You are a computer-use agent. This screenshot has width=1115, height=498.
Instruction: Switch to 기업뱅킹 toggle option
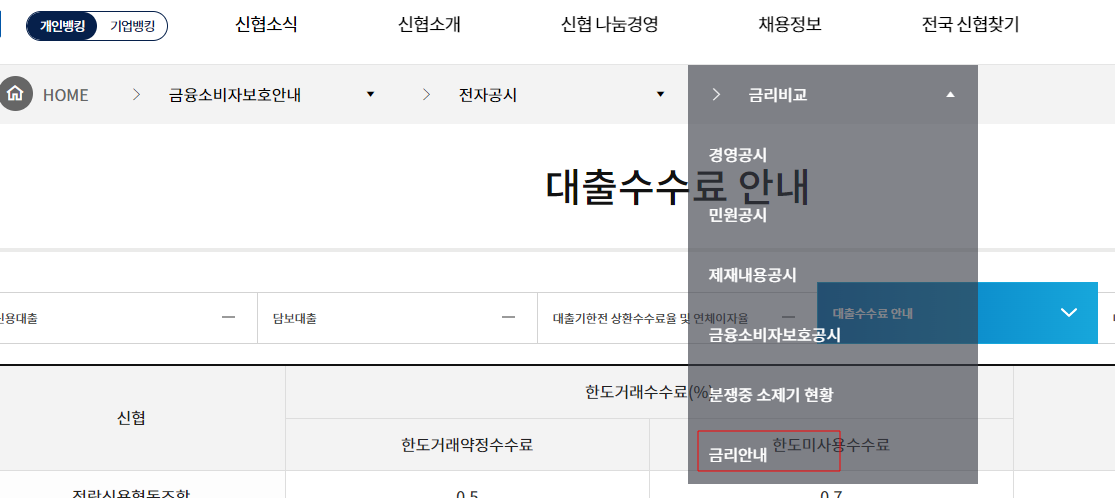pyautogui.click(x=132, y=26)
